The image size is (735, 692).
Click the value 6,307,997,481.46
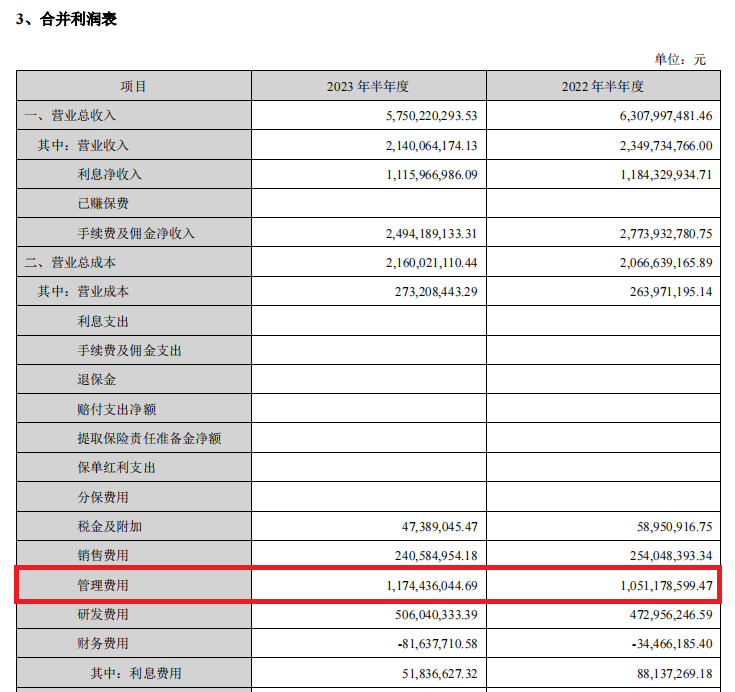pos(666,116)
